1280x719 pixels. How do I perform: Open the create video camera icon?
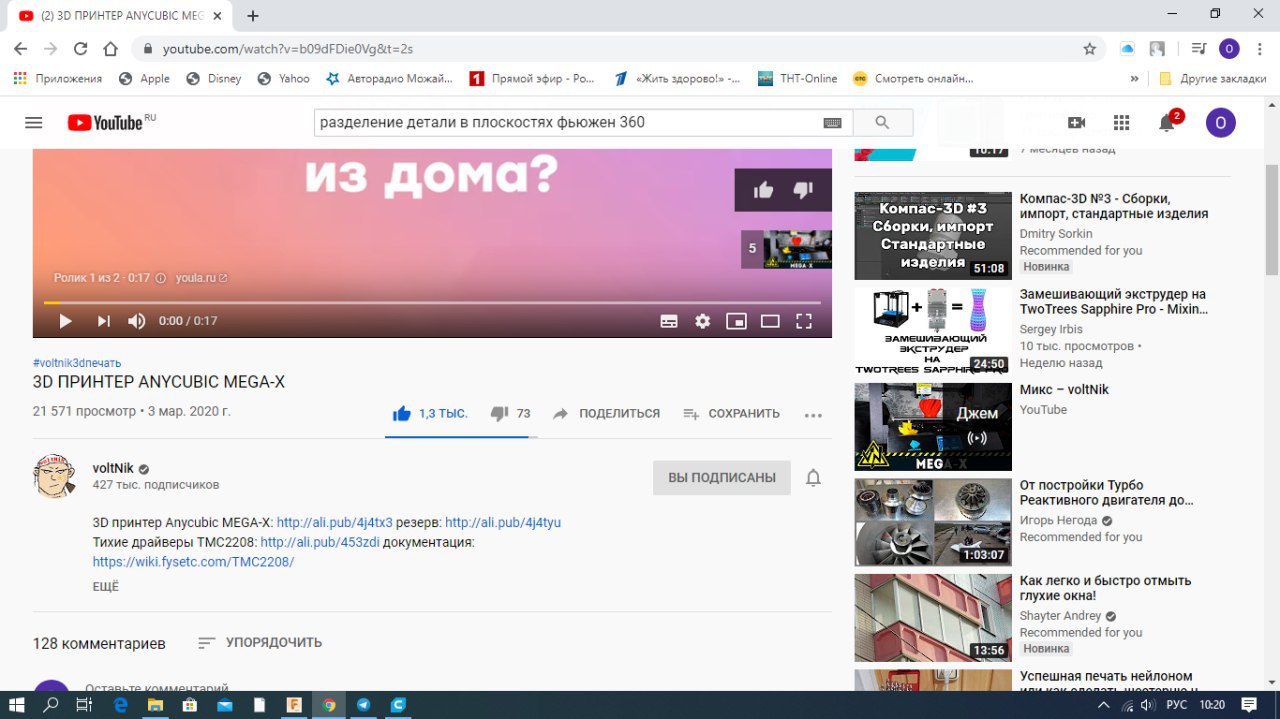tap(1076, 122)
